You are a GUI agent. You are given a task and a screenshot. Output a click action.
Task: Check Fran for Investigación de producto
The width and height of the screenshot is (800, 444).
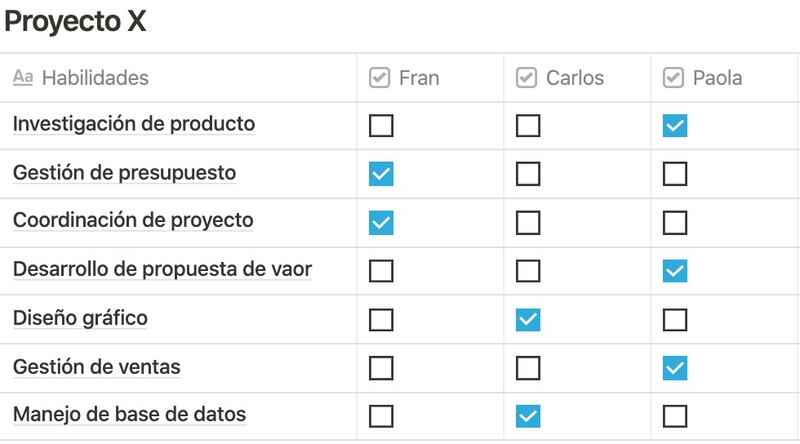(x=381, y=126)
